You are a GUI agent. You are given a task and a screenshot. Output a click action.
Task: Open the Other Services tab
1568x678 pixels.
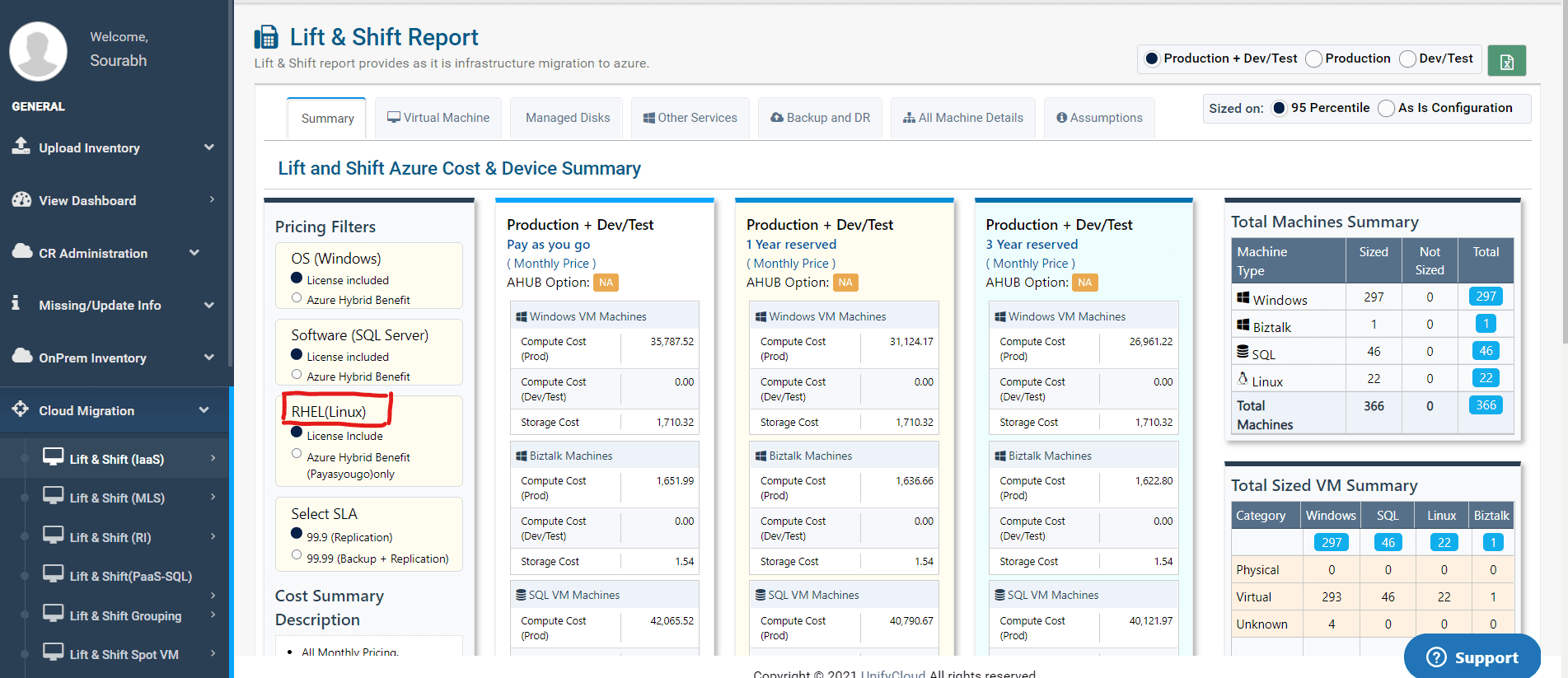pyautogui.click(x=690, y=118)
